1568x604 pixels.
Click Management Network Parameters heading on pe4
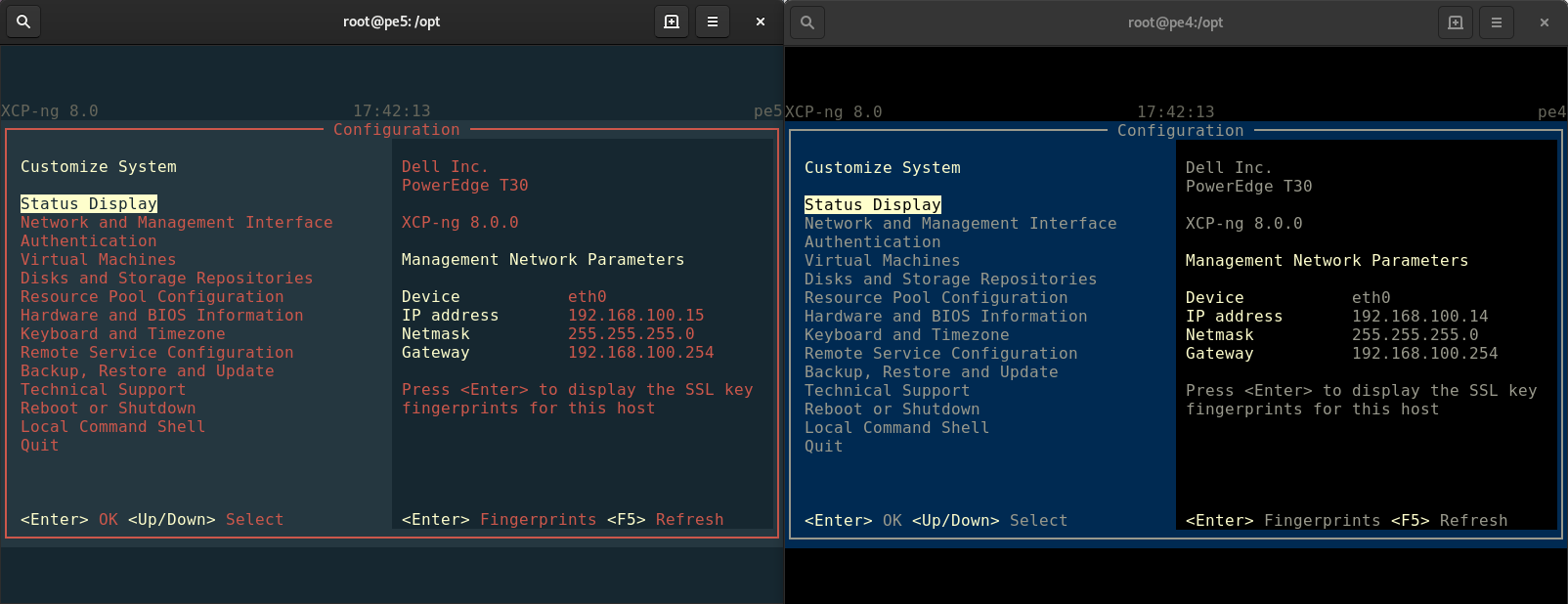click(1328, 260)
